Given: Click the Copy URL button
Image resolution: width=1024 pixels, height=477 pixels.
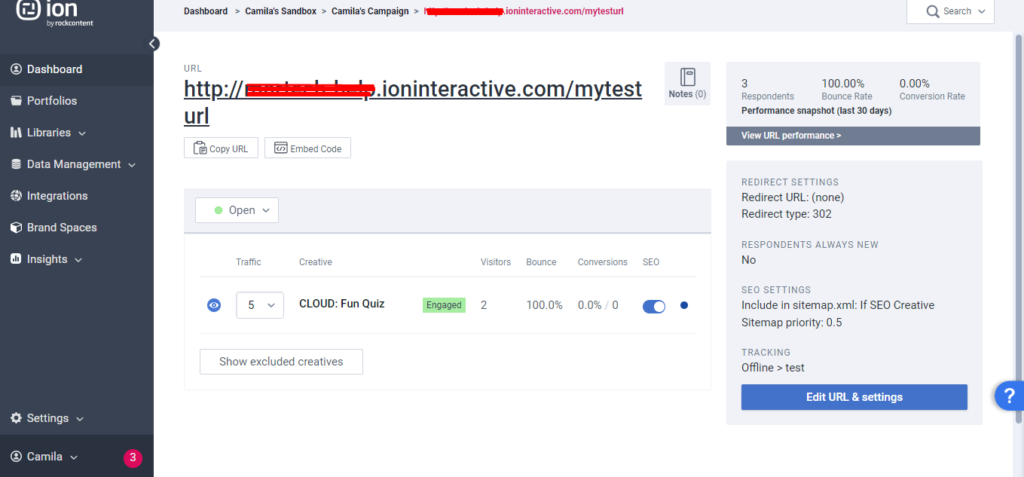Looking at the screenshot, I should tap(221, 148).
